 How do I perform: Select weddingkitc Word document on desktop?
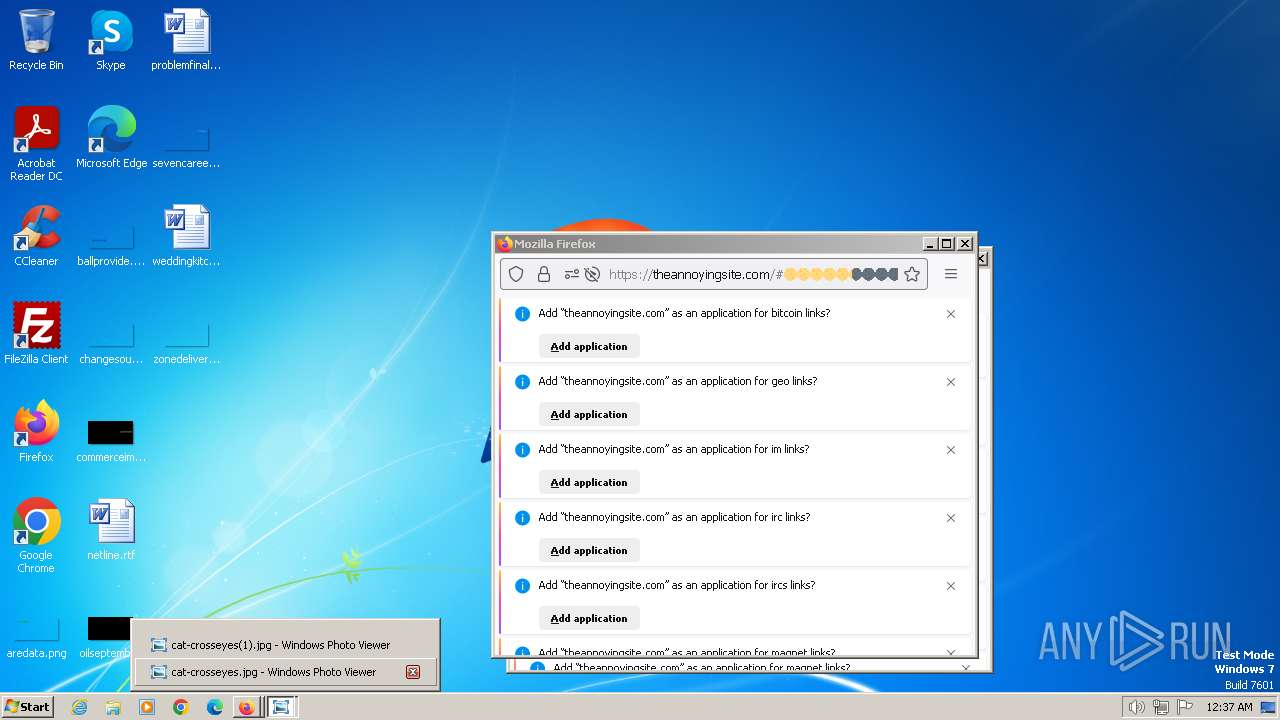pos(186,236)
